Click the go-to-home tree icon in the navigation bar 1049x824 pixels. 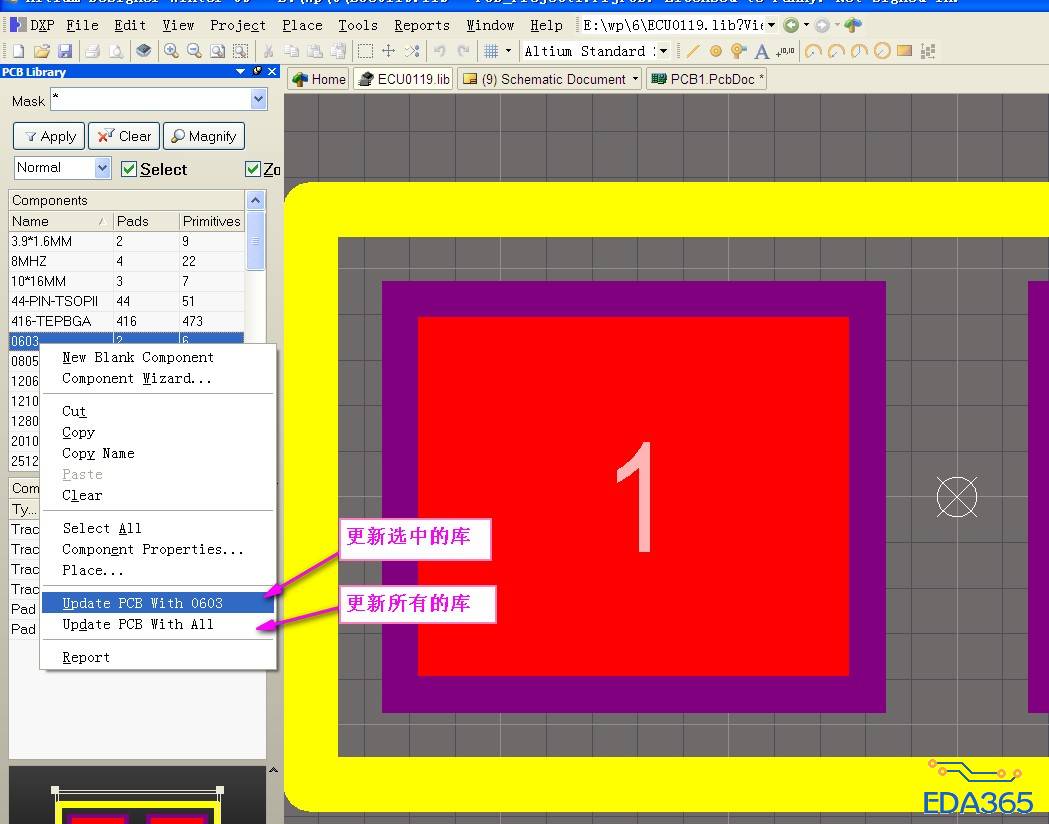[853, 25]
